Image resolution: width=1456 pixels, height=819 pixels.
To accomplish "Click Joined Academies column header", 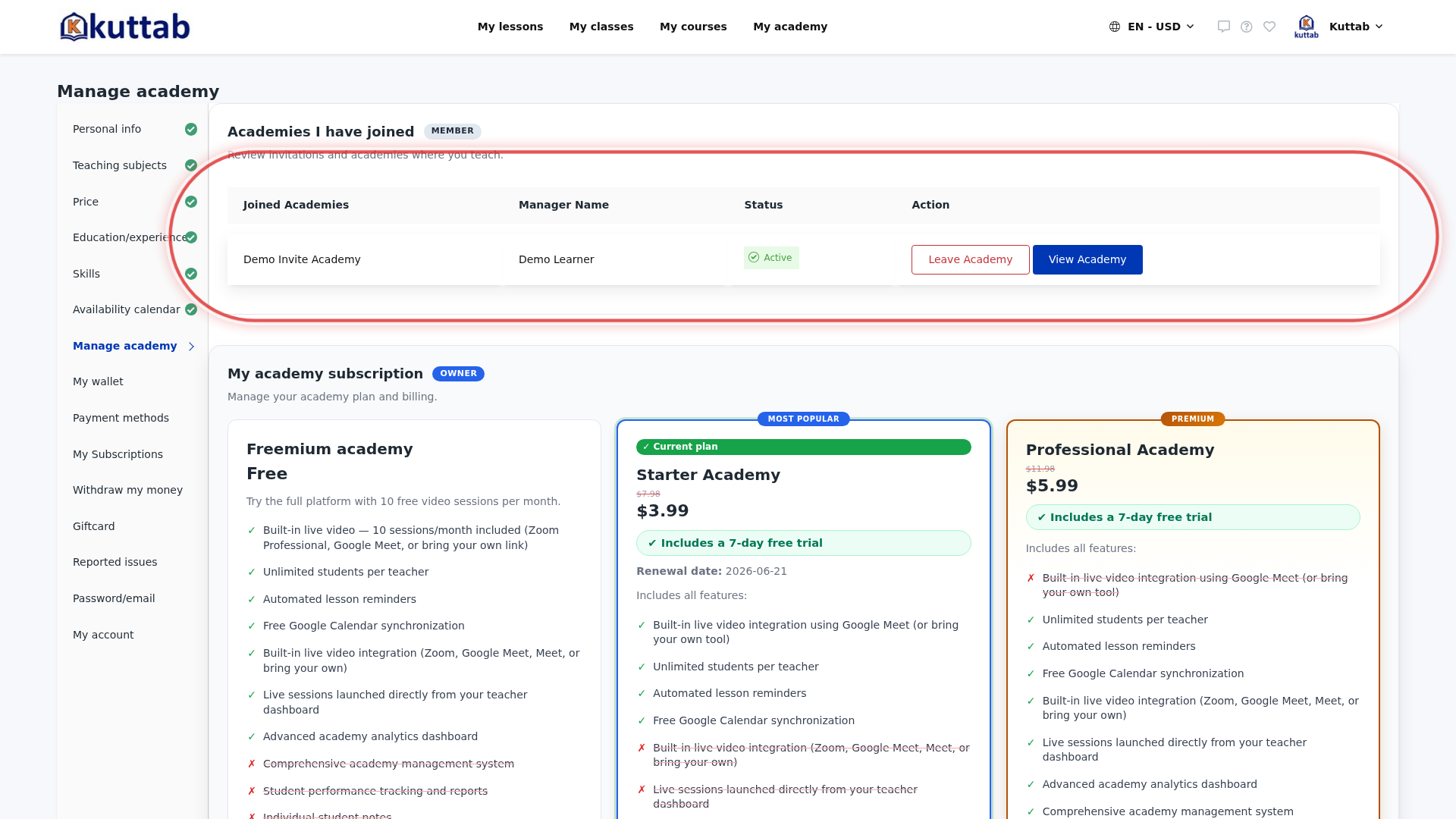I will [x=296, y=205].
